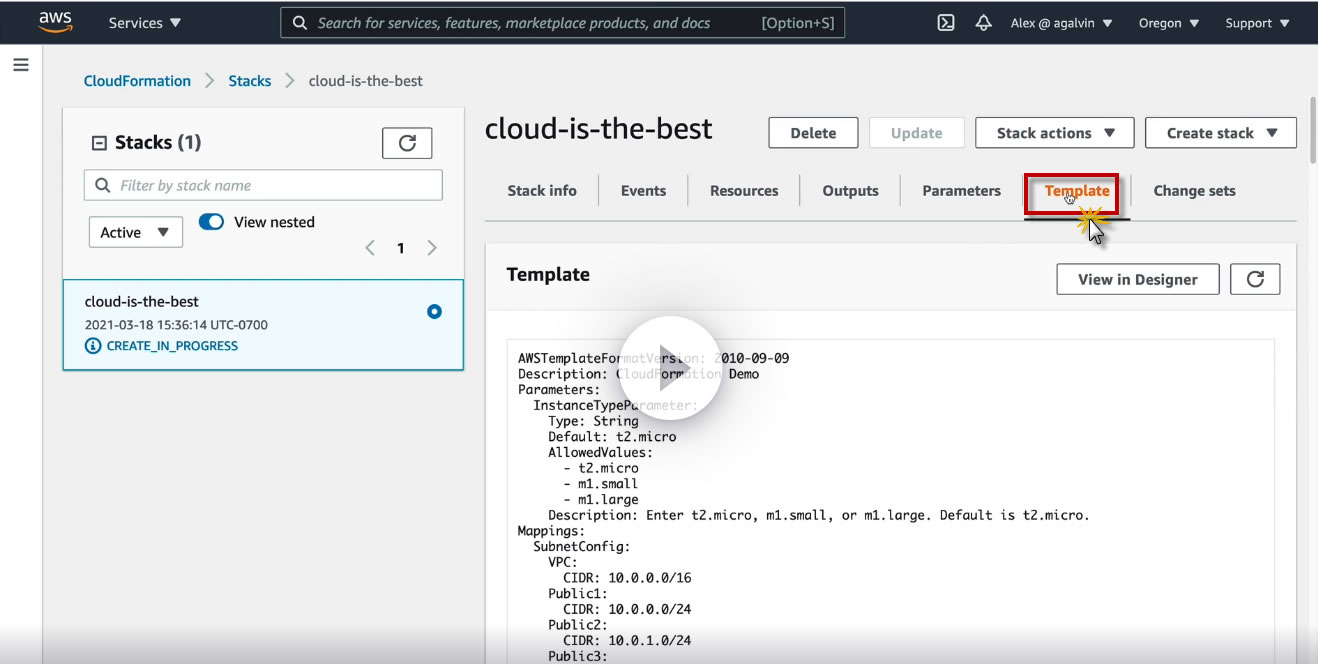Screen dimensions: 1318x664
Task: Click the 'CIDR: 10.0.0.0/16' template line
Action: click(627, 578)
